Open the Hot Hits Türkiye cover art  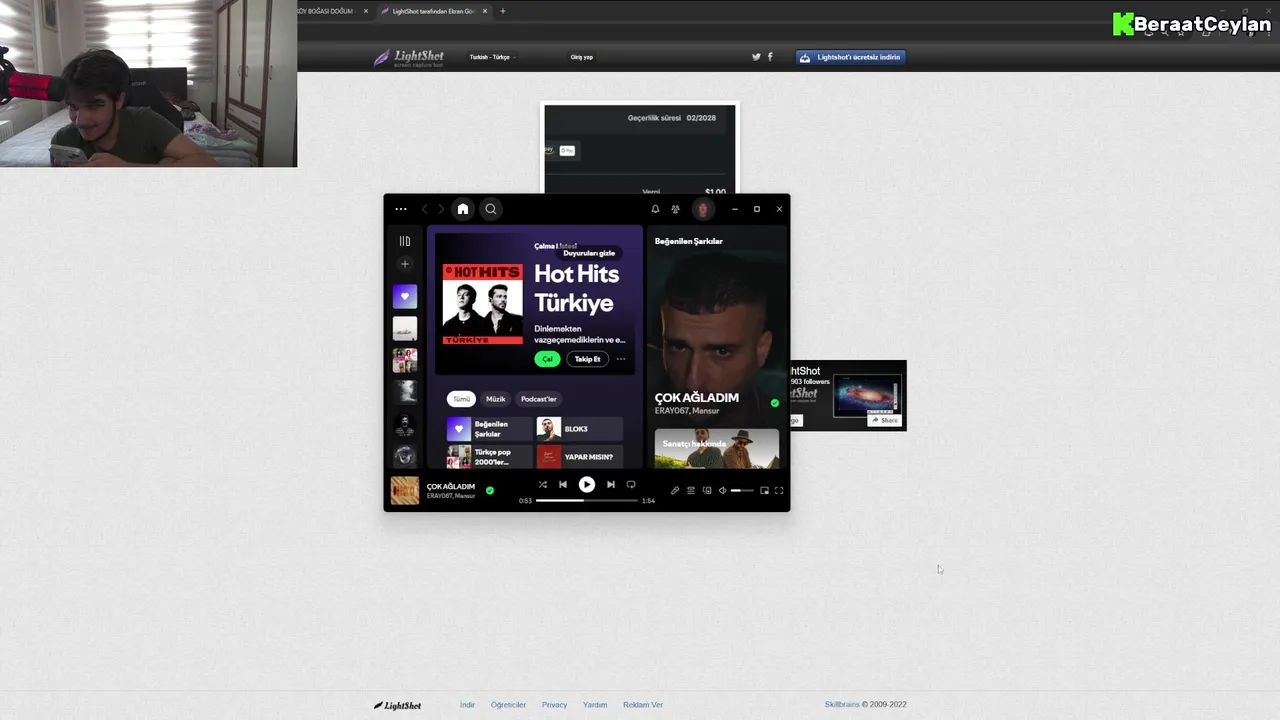[x=482, y=304]
